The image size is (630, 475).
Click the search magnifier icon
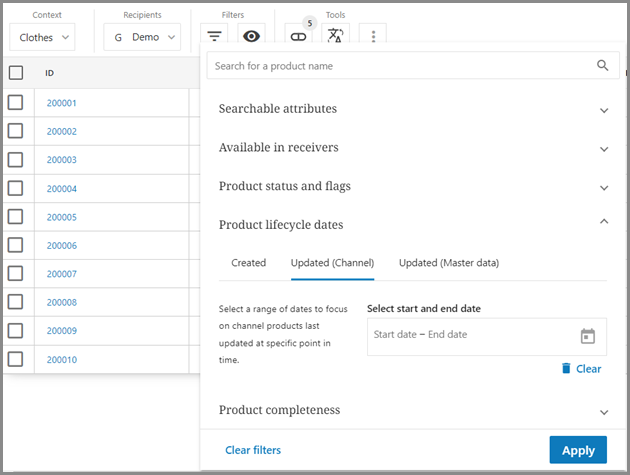(602, 66)
